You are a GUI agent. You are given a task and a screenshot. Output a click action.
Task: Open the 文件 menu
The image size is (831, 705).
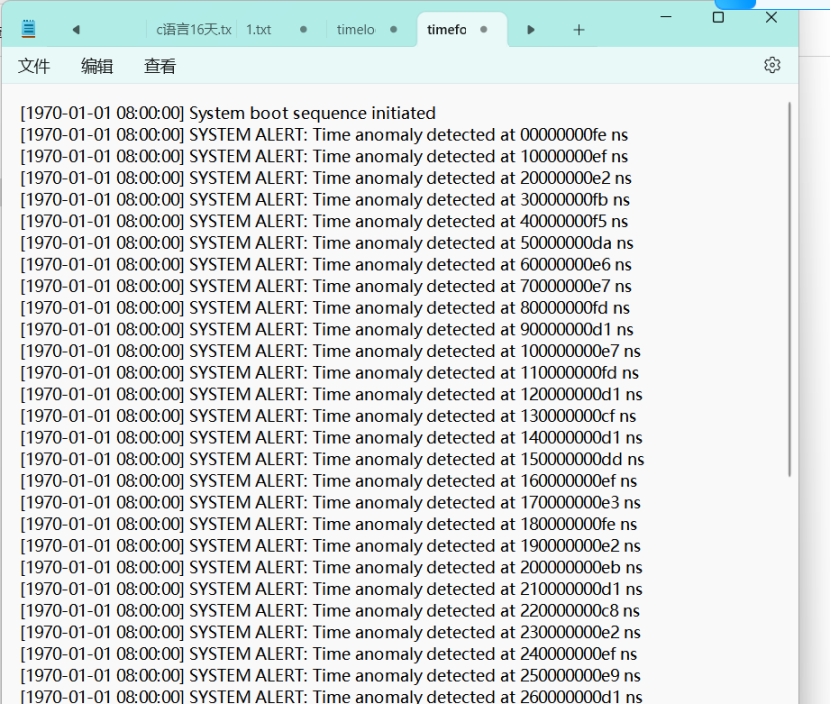pyautogui.click(x=34, y=66)
